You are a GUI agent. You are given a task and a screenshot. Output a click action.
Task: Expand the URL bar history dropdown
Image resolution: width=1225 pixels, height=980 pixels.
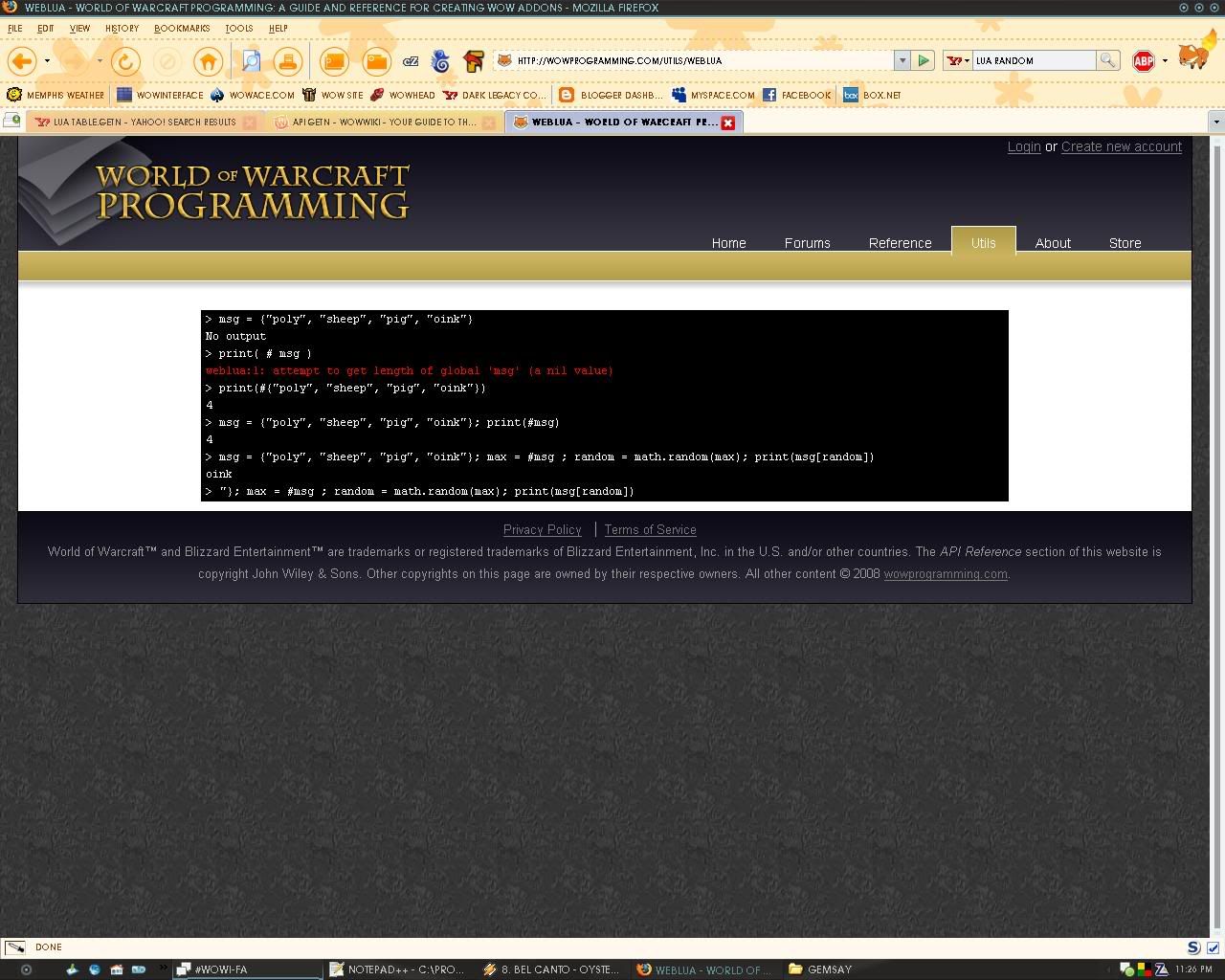click(902, 60)
